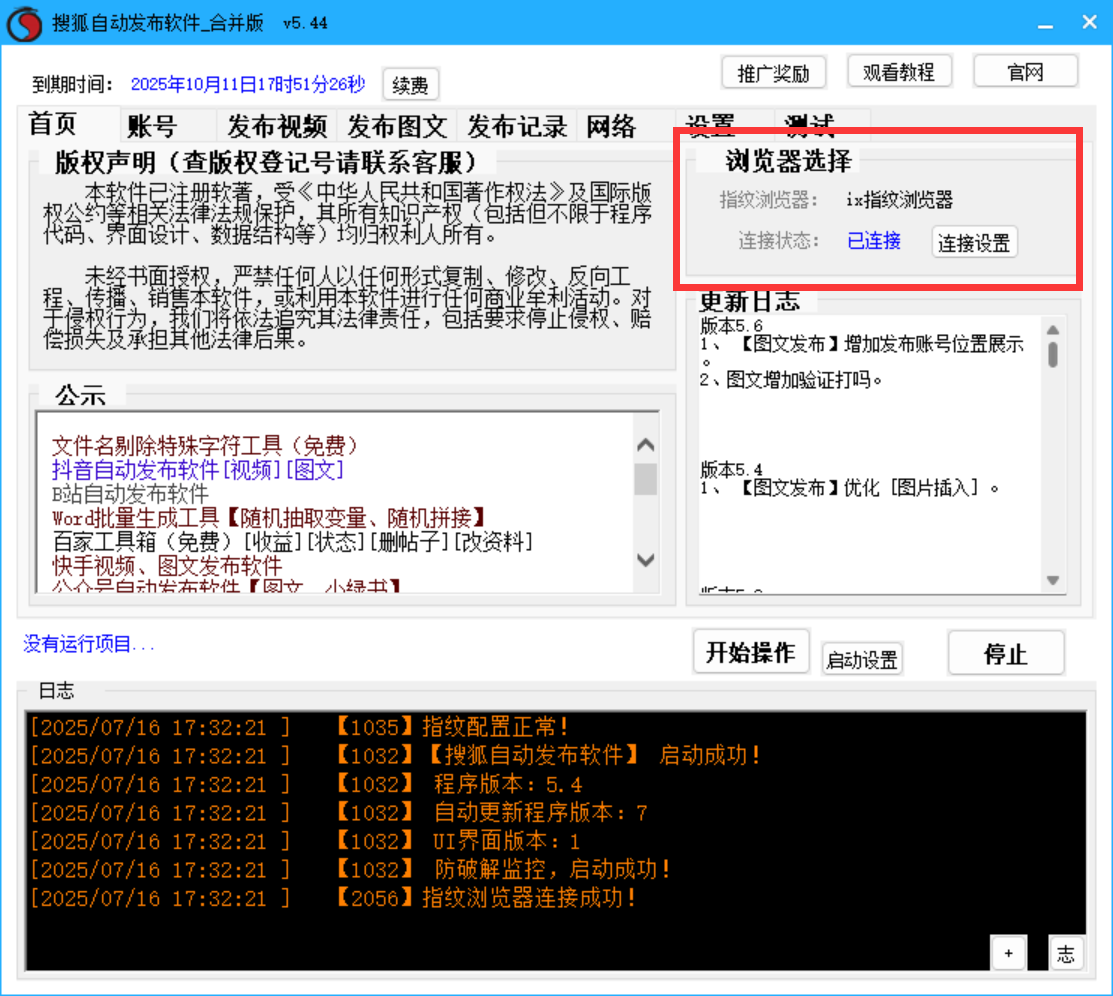Open 启动设置 button
This screenshot has height=996, width=1113.
(862, 660)
